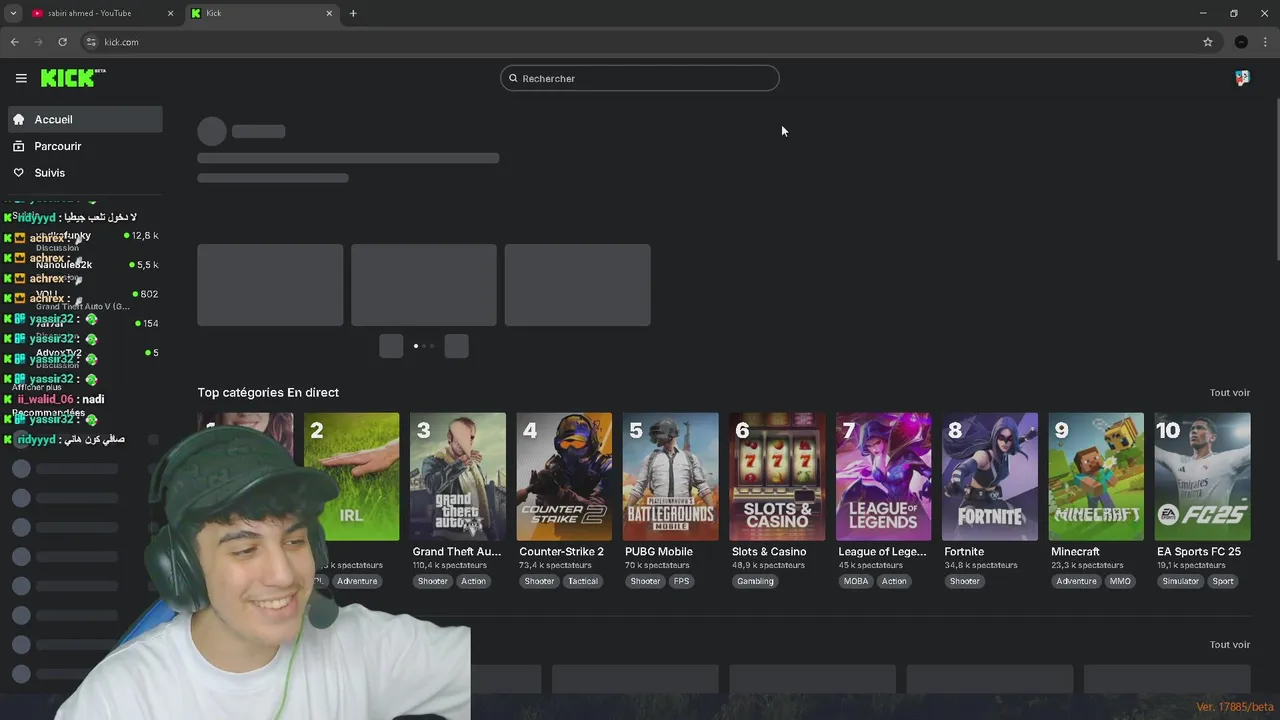Focus the Rechercher search field
Image resolution: width=1280 pixels, height=720 pixels.
(x=640, y=78)
